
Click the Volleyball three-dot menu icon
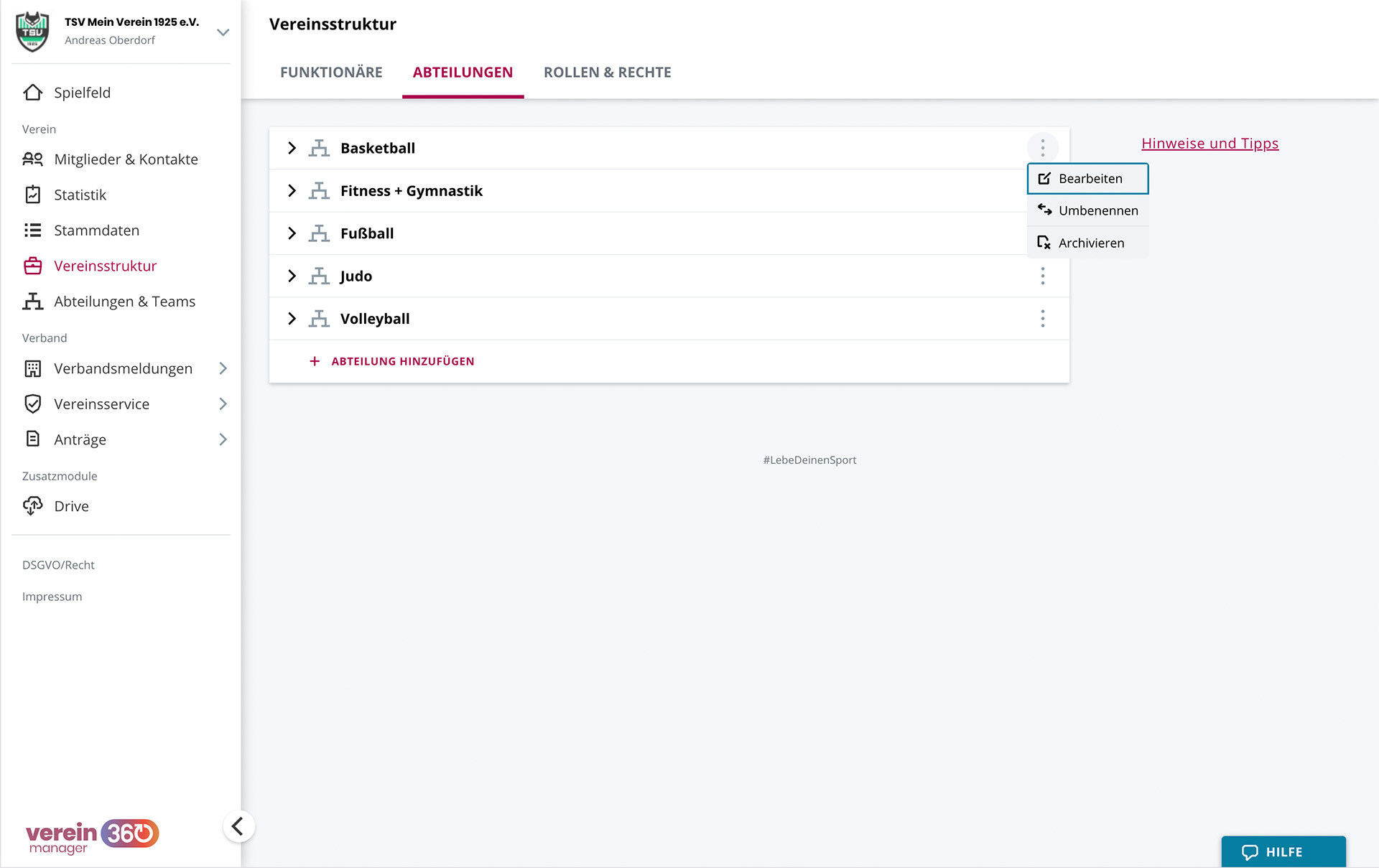pos(1042,319)
